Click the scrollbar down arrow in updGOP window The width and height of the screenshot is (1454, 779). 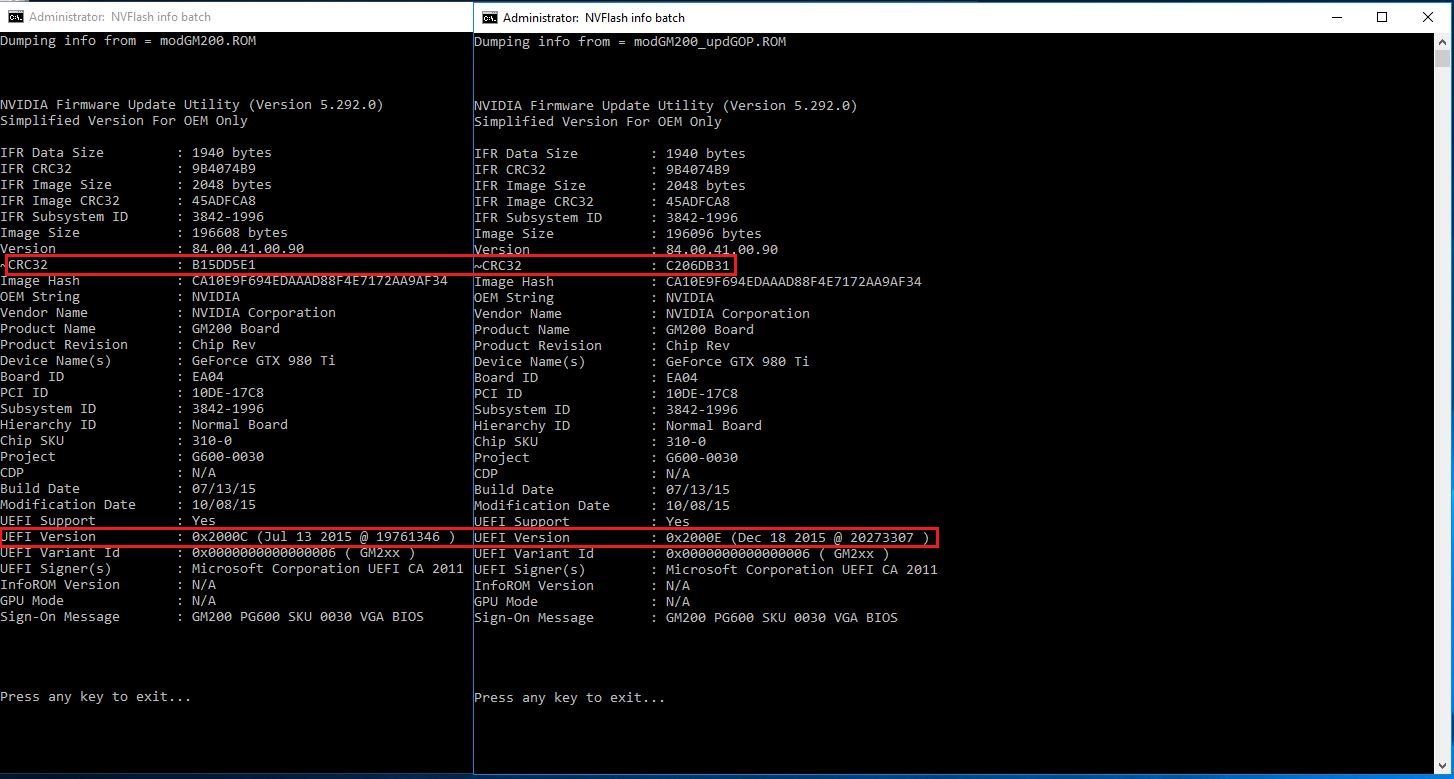point(1444,765)
